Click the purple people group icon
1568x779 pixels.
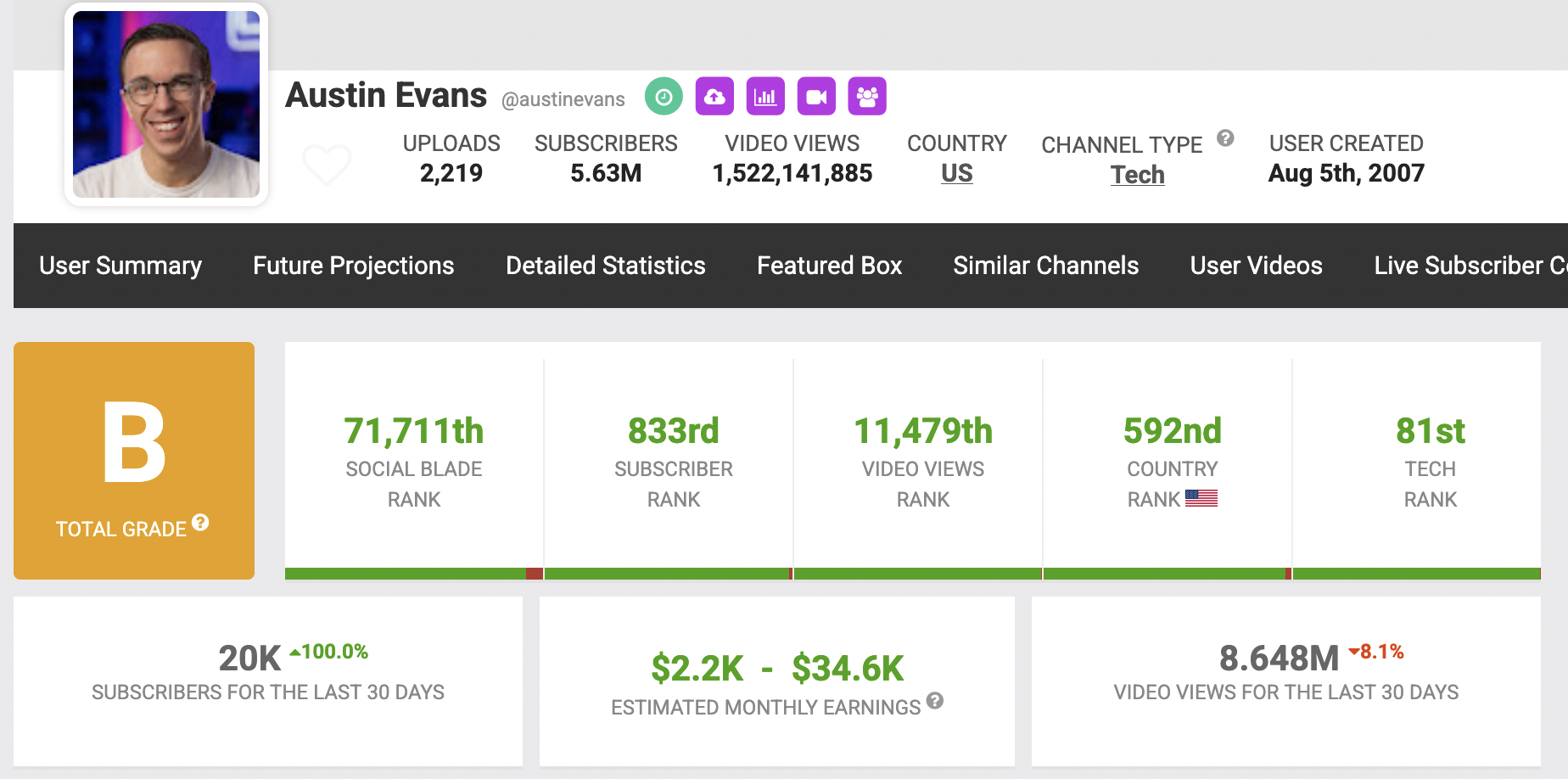click(x=867, y=97)
